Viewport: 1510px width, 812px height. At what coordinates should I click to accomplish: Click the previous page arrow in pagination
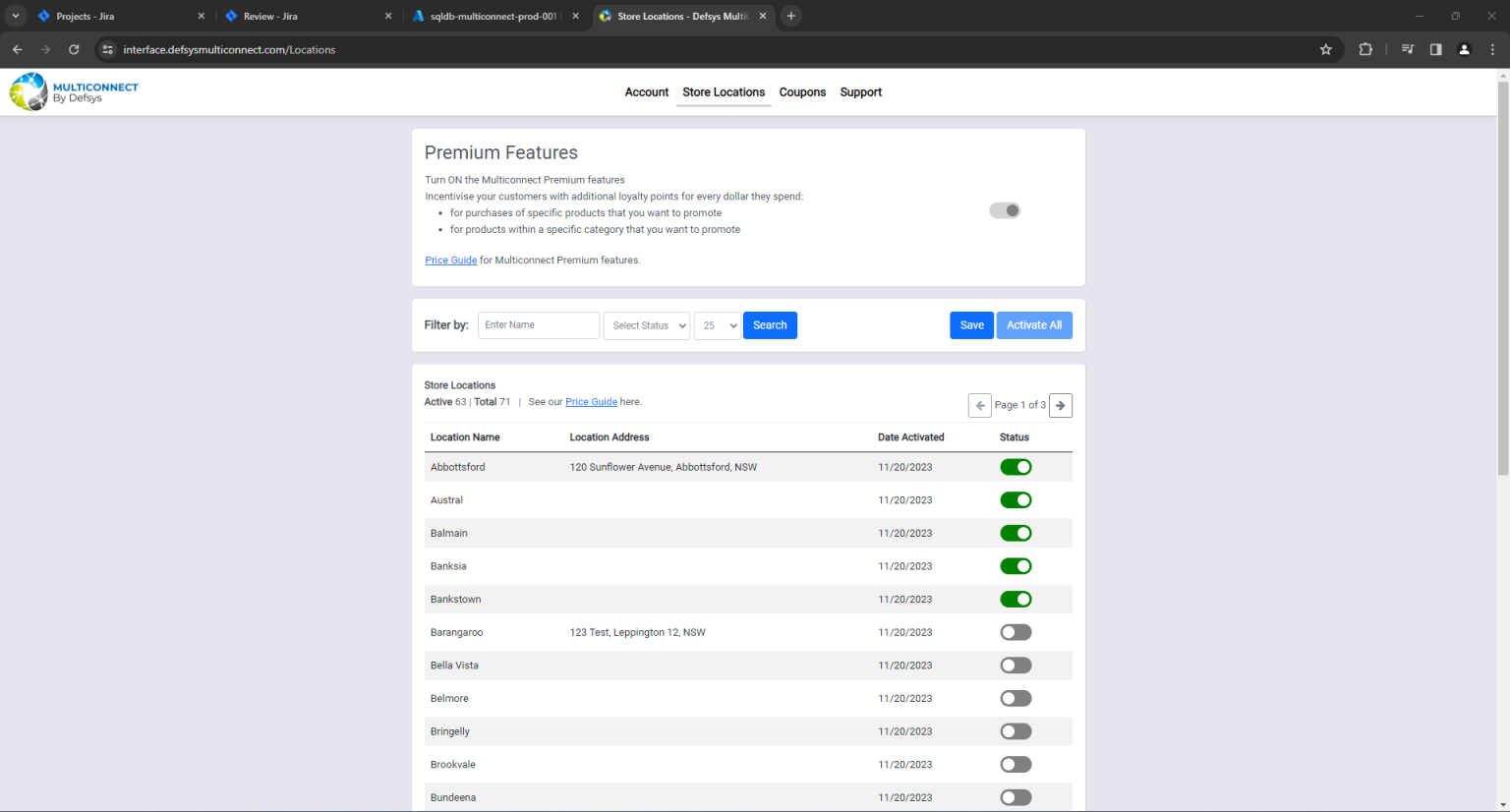pyautogui.click(x=979, y=404)
